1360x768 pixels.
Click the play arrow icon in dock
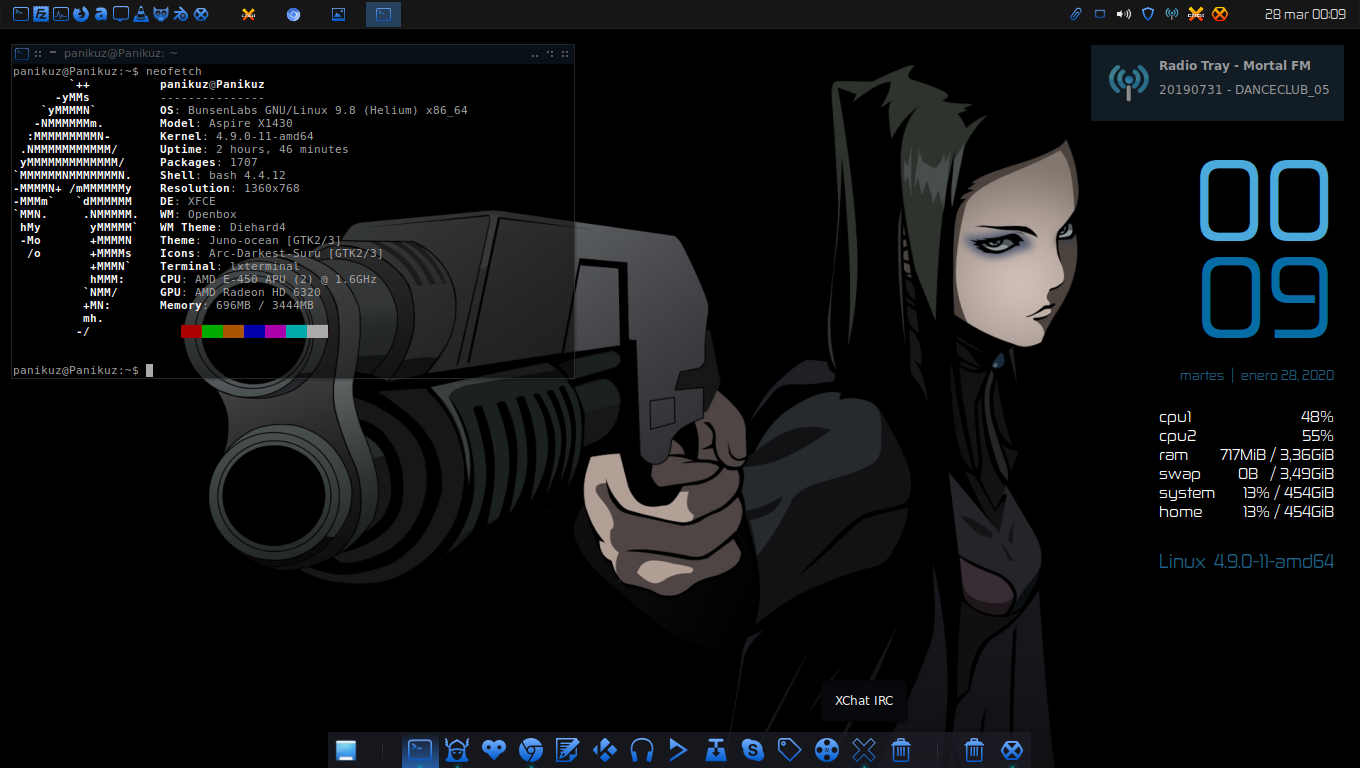tap(679, 749)
